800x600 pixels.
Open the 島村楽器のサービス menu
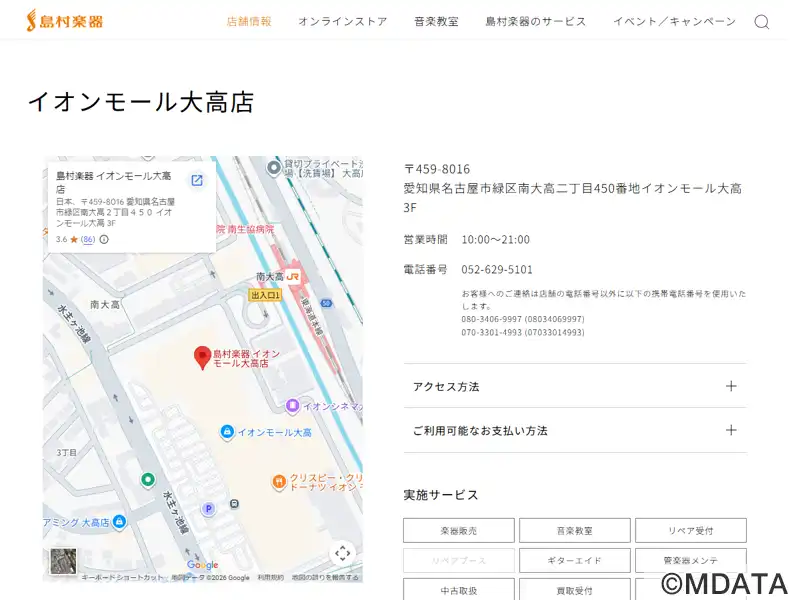point(536,21)
